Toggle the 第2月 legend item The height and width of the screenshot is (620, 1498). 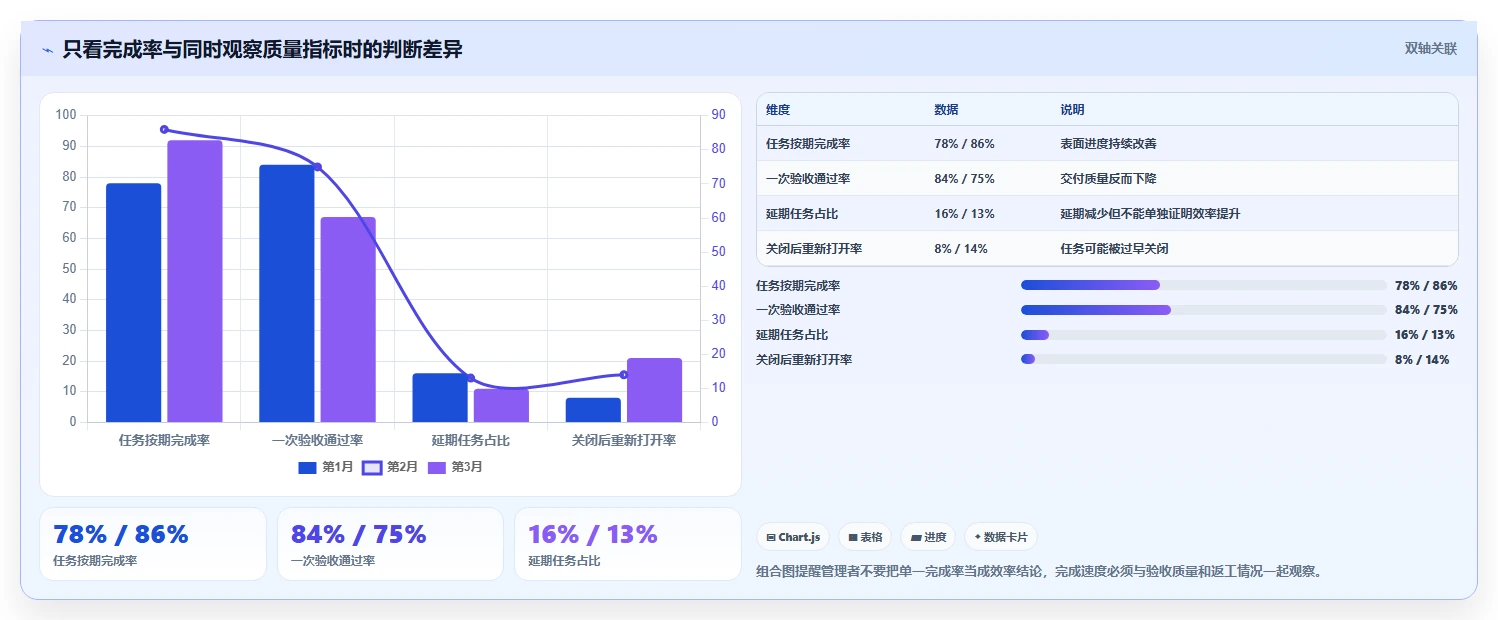[x=390, y=467]
